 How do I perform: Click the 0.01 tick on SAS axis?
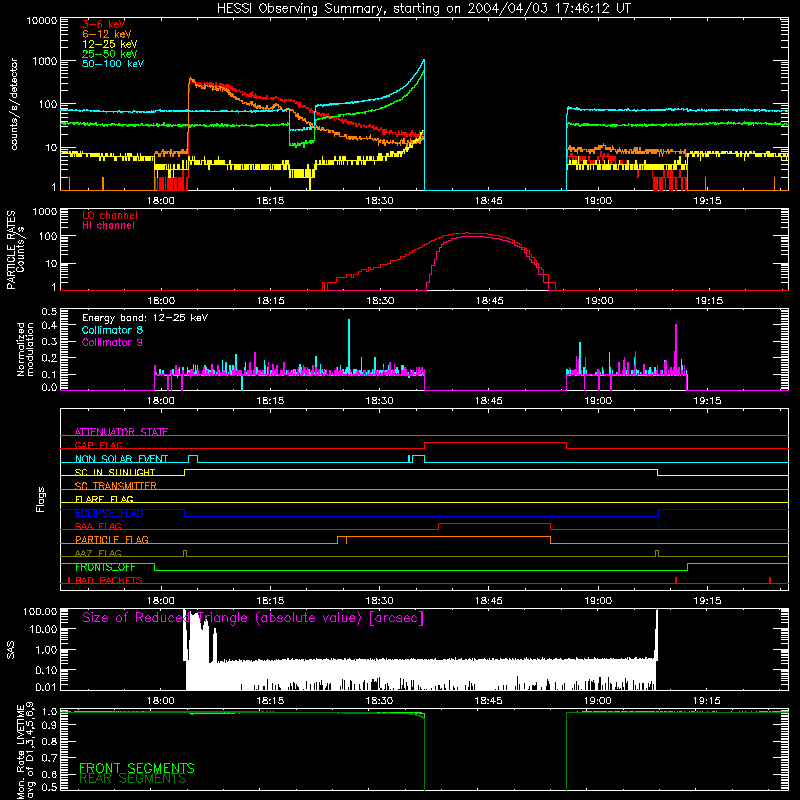(x=46, y=687)
